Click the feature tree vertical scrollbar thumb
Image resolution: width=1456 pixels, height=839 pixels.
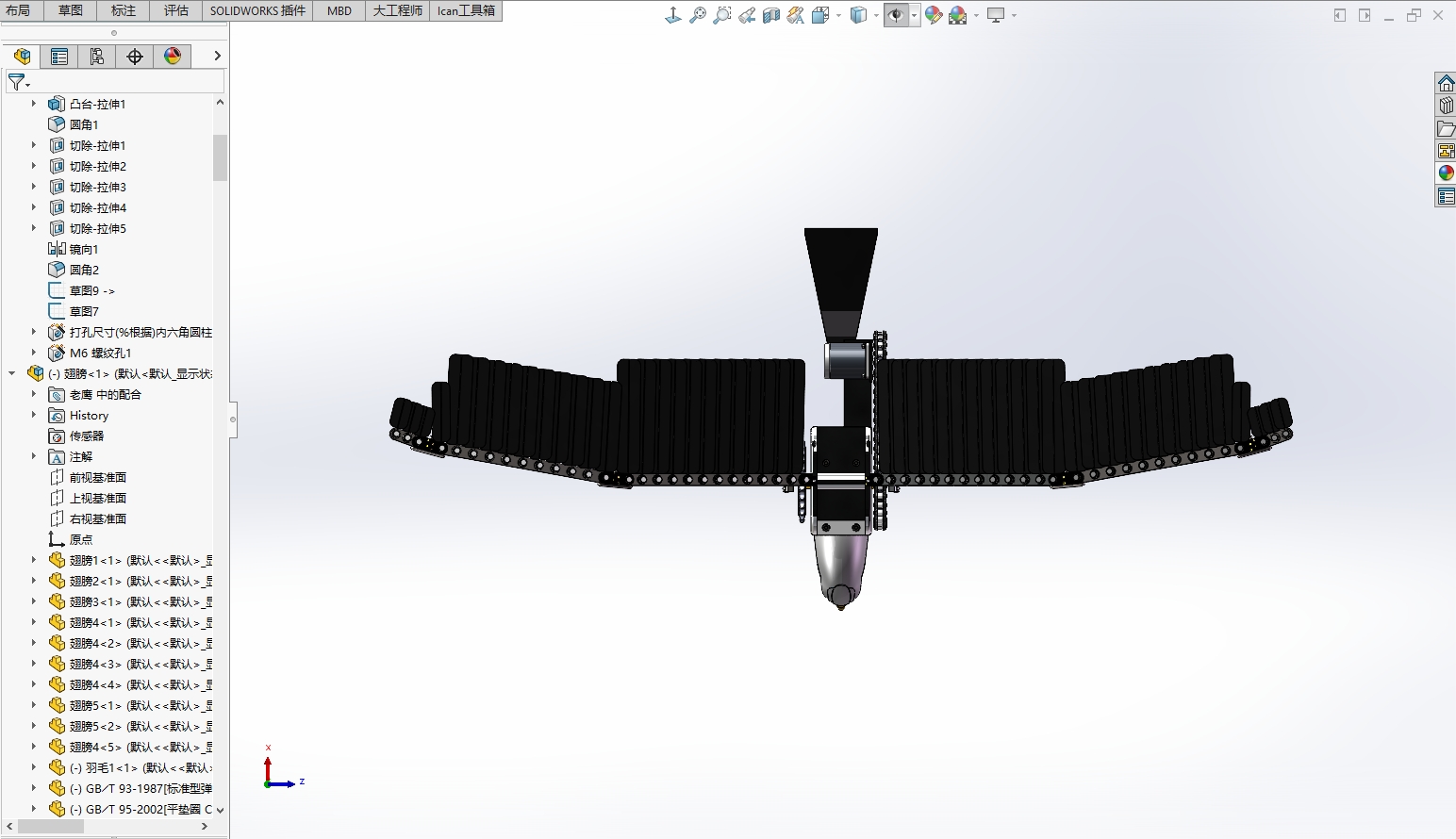pyautogui.click(x=220, y=157)
